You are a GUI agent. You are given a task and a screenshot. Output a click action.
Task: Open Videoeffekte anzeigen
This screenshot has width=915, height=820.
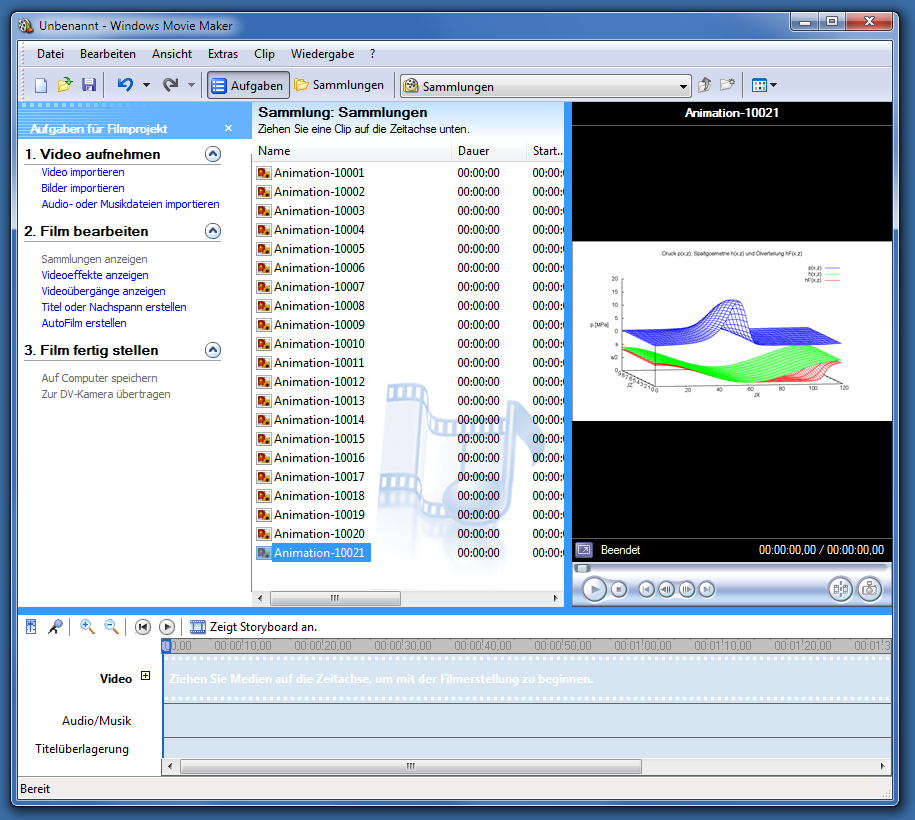tap(95, 275)
